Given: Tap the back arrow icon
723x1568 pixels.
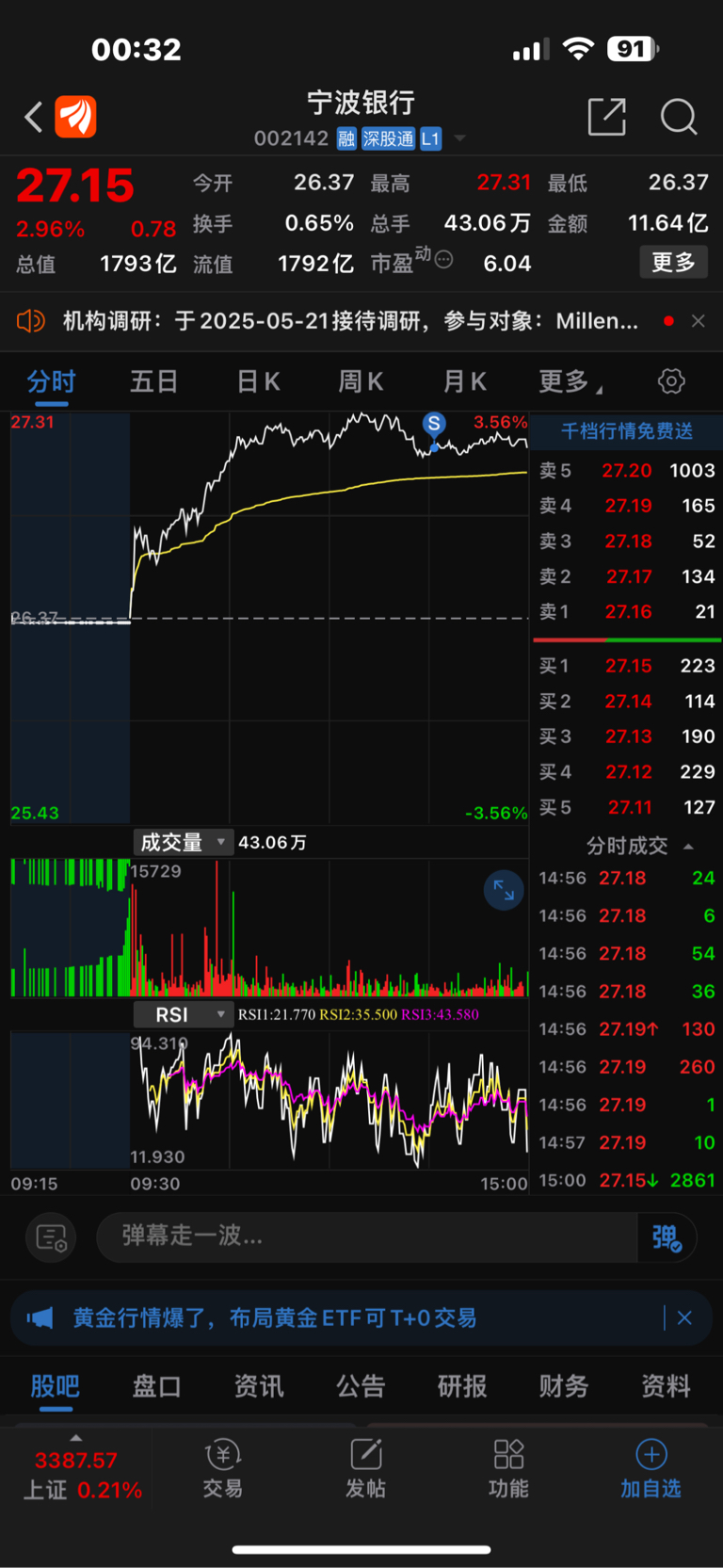Looking at the screenshot, I should 34,118.
